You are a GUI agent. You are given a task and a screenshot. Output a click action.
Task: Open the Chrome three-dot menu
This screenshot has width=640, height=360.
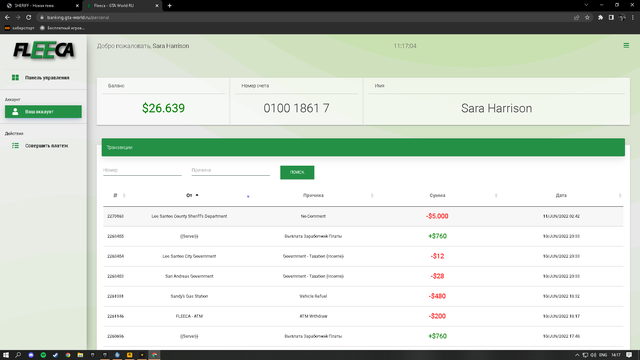633,18
